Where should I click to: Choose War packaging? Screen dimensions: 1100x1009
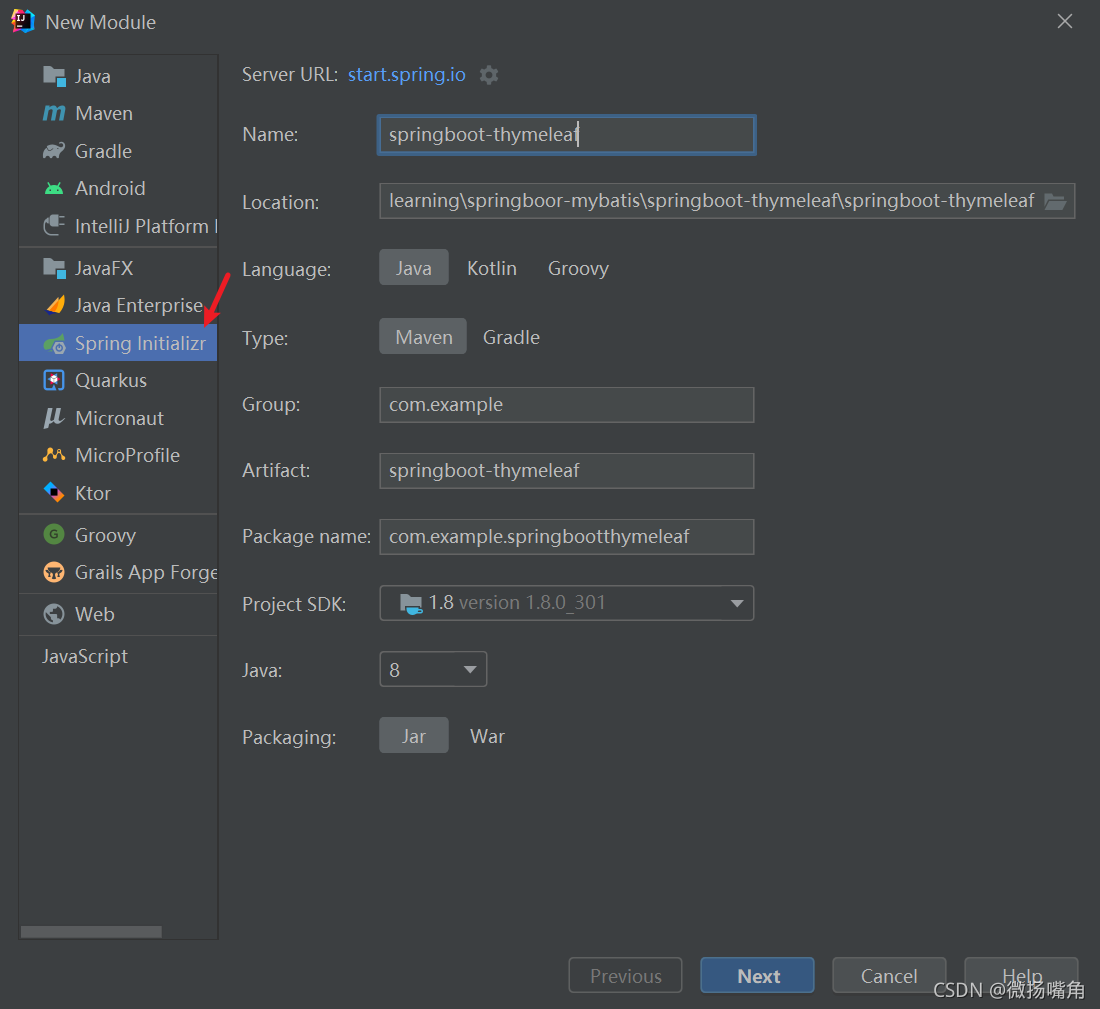point(487,736)
